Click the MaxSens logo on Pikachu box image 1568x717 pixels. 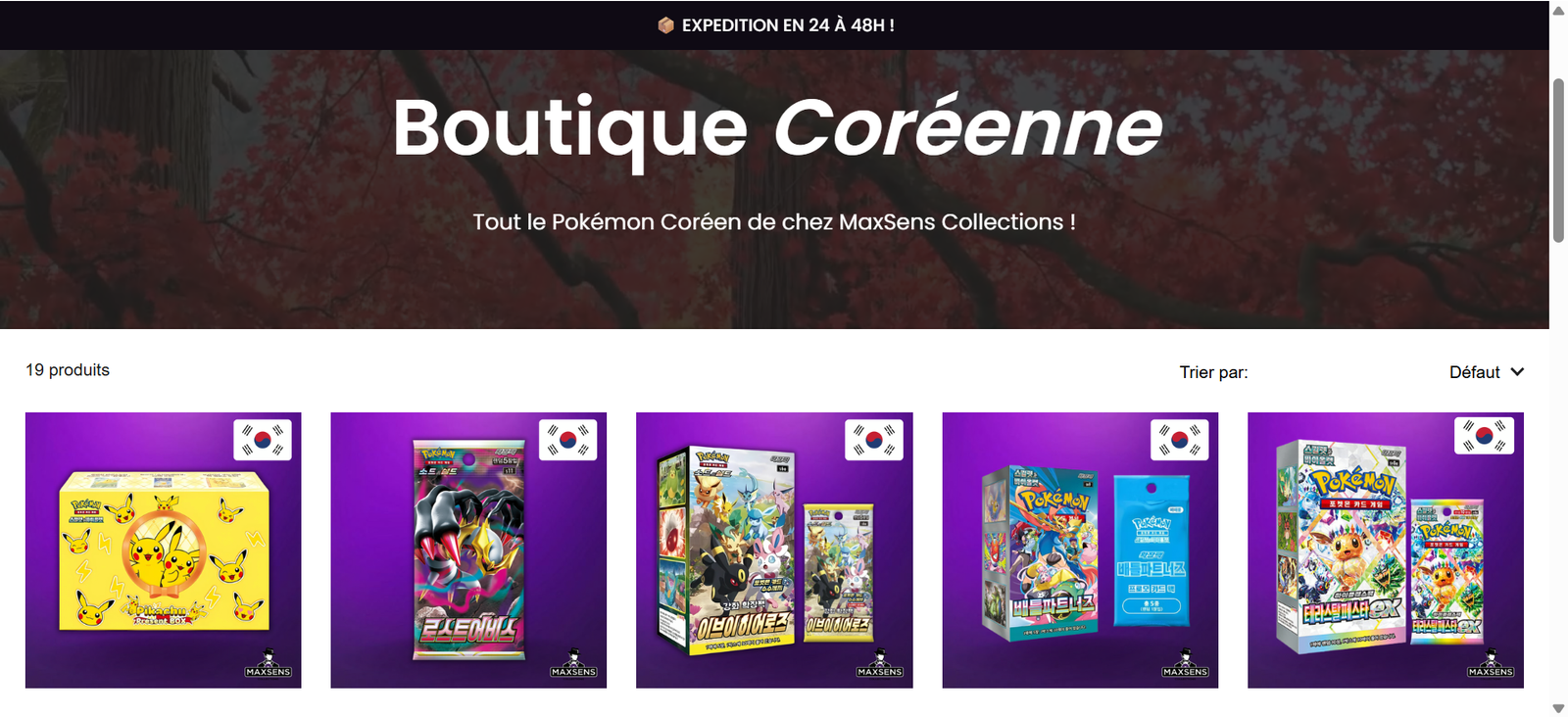point(269,663)
